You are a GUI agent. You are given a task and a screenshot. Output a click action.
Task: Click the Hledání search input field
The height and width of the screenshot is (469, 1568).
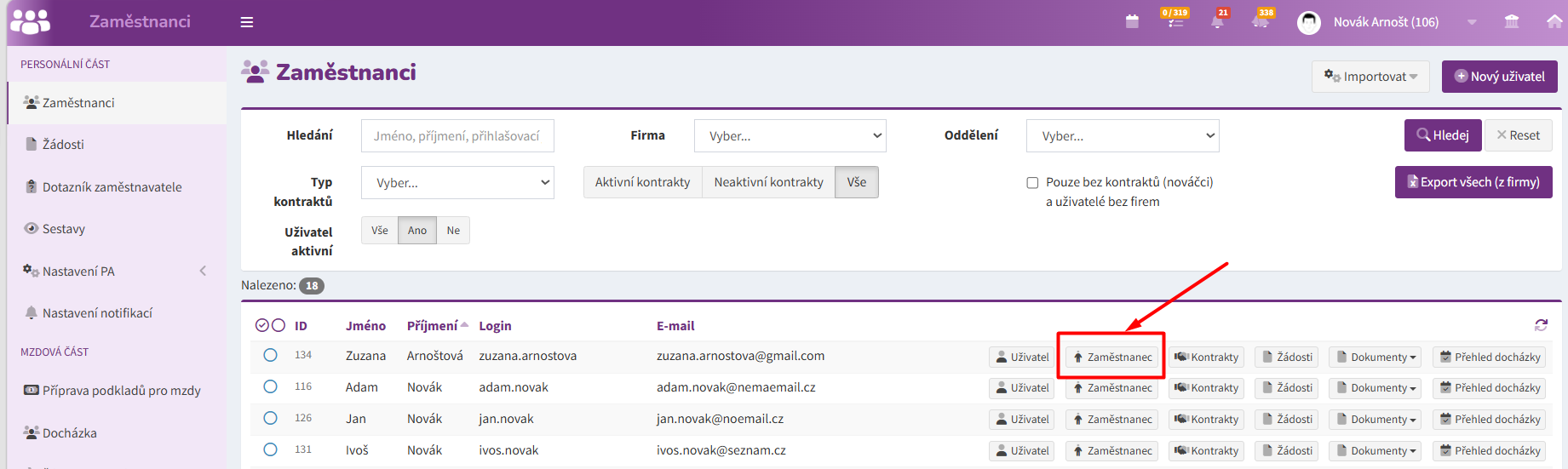point(457,135)
